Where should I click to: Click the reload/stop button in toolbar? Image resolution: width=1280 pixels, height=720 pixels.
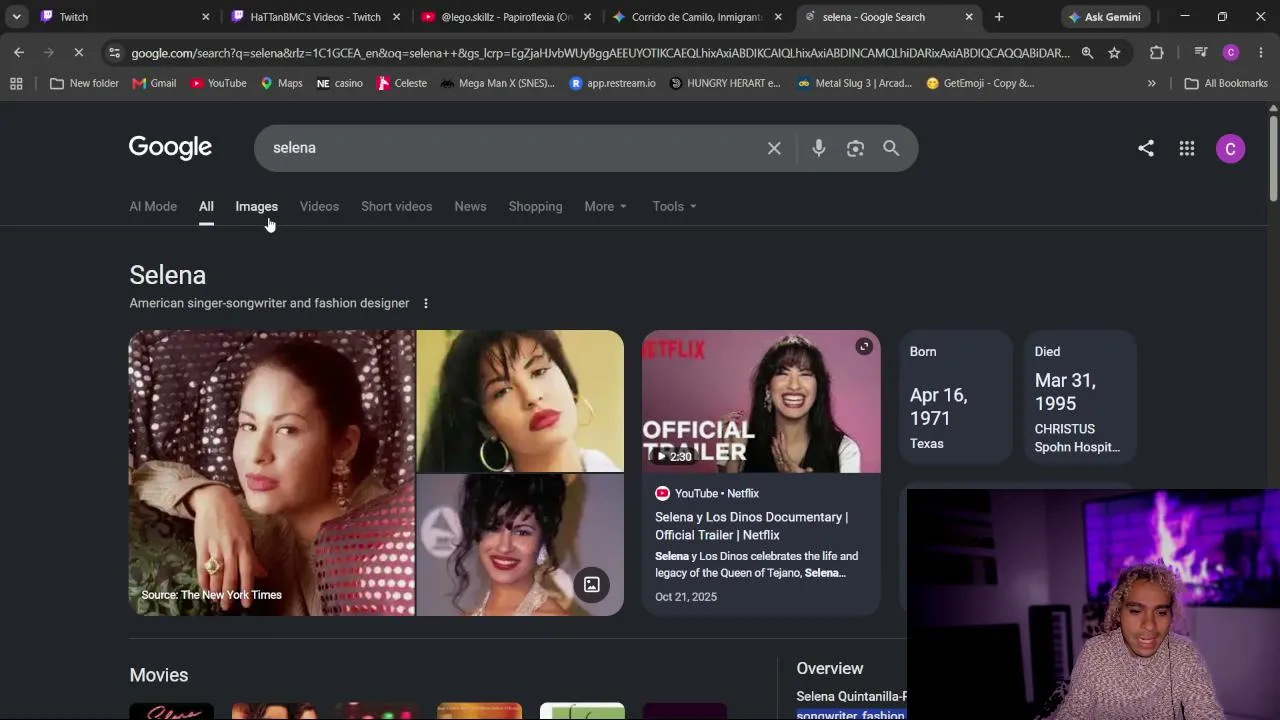(x=80, y=53)
